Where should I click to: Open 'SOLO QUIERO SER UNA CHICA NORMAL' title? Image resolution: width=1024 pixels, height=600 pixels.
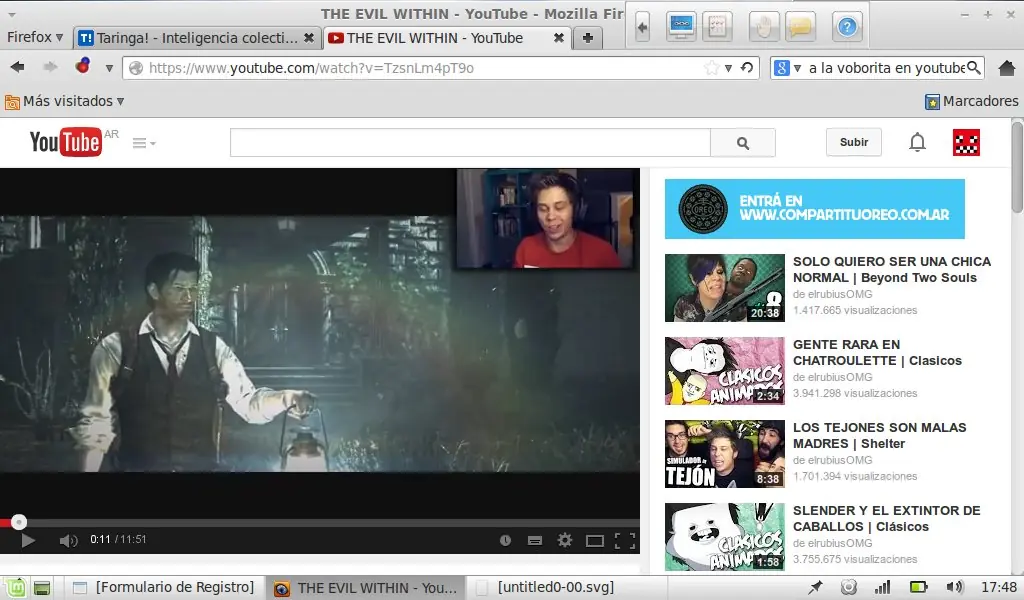click(891, 270)
